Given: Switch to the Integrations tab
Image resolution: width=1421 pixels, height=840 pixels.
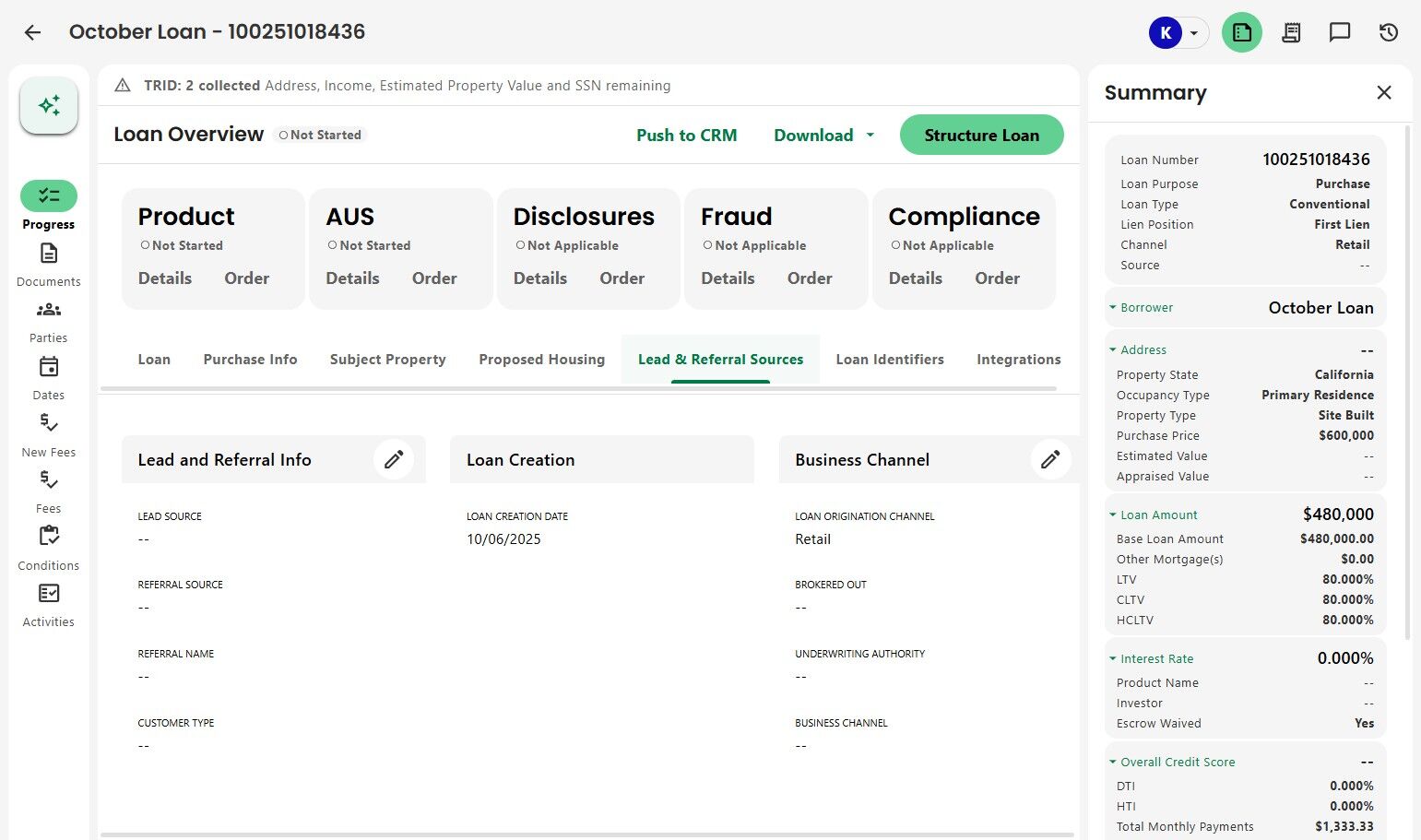Looking at the screenshot, I should tap(1019, 360).
